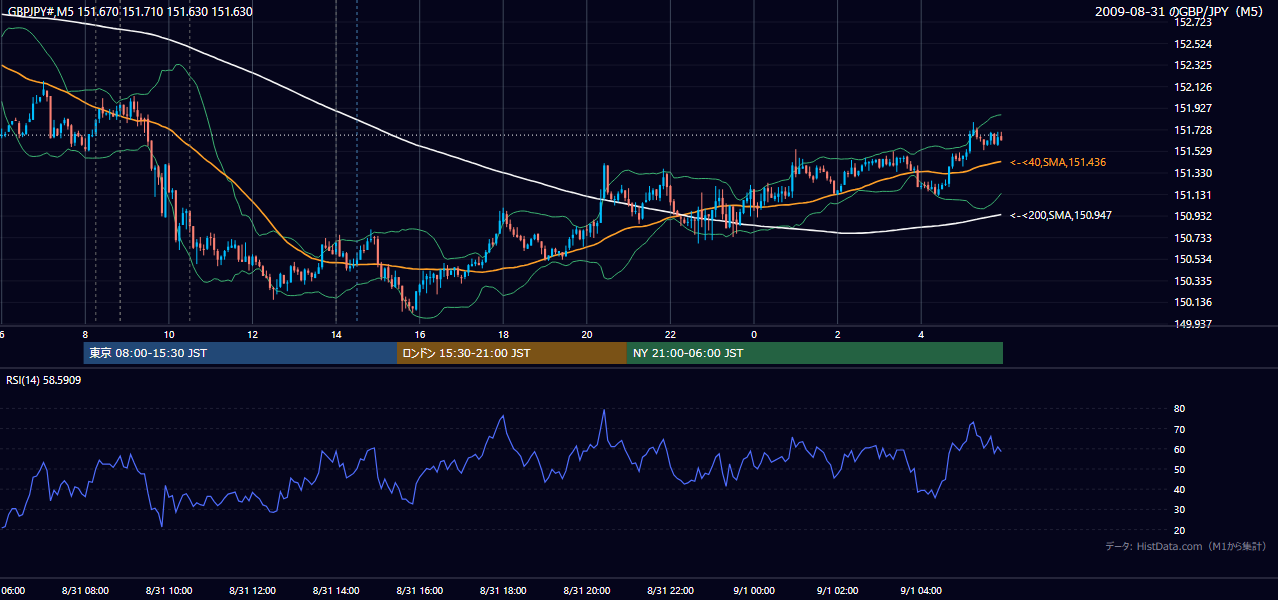This screenshot has width=1278, height=600.
Task: Click price scale value 151.728
Action: 1194,130
